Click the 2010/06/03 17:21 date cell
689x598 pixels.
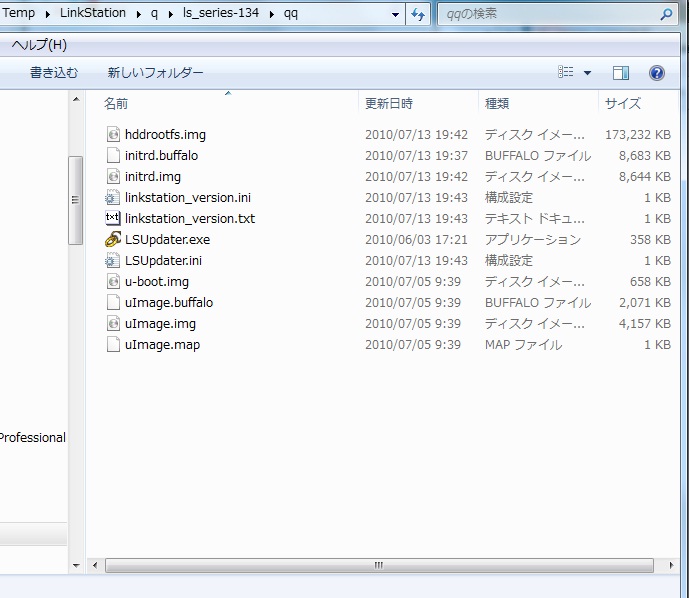tap(416, 239)
